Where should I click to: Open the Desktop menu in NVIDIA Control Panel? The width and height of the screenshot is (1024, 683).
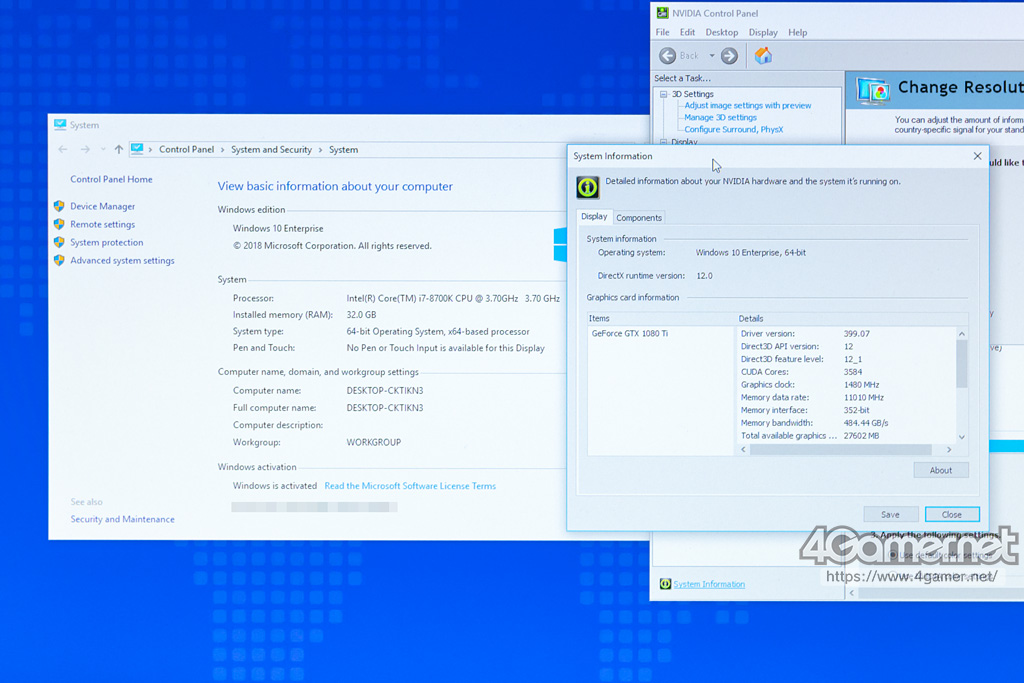click(721, 32)
